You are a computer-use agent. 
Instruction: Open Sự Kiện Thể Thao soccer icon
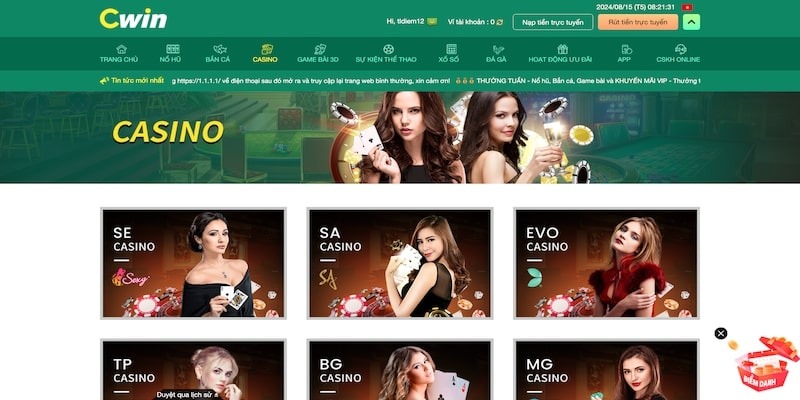(388, 49)
